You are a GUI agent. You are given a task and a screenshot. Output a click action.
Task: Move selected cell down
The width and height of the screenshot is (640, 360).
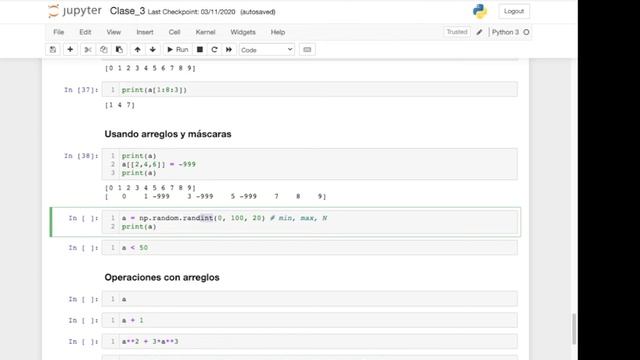click(153, 50)
